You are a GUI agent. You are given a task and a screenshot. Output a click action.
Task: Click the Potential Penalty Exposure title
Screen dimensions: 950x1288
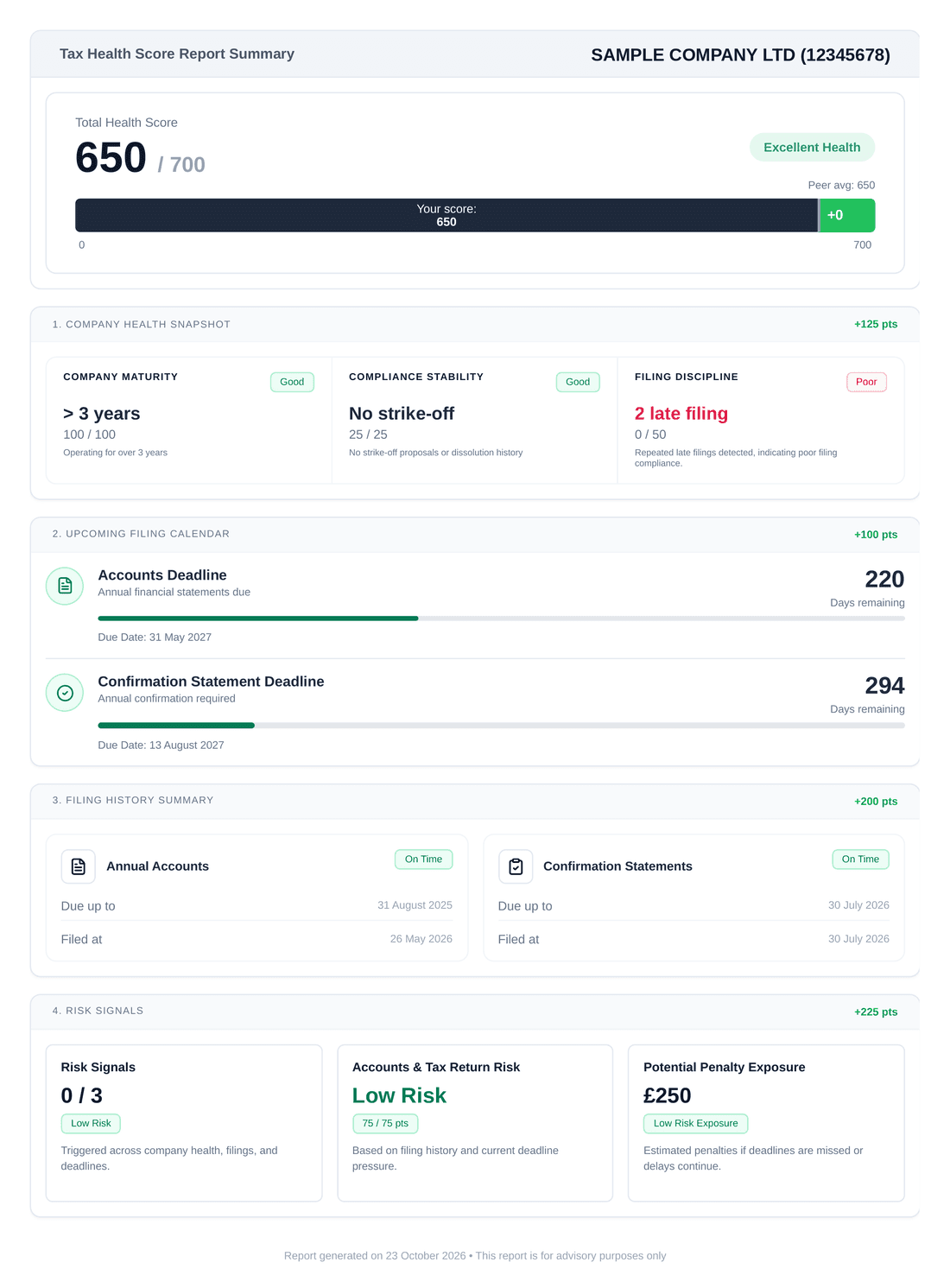coord(724,1067)
